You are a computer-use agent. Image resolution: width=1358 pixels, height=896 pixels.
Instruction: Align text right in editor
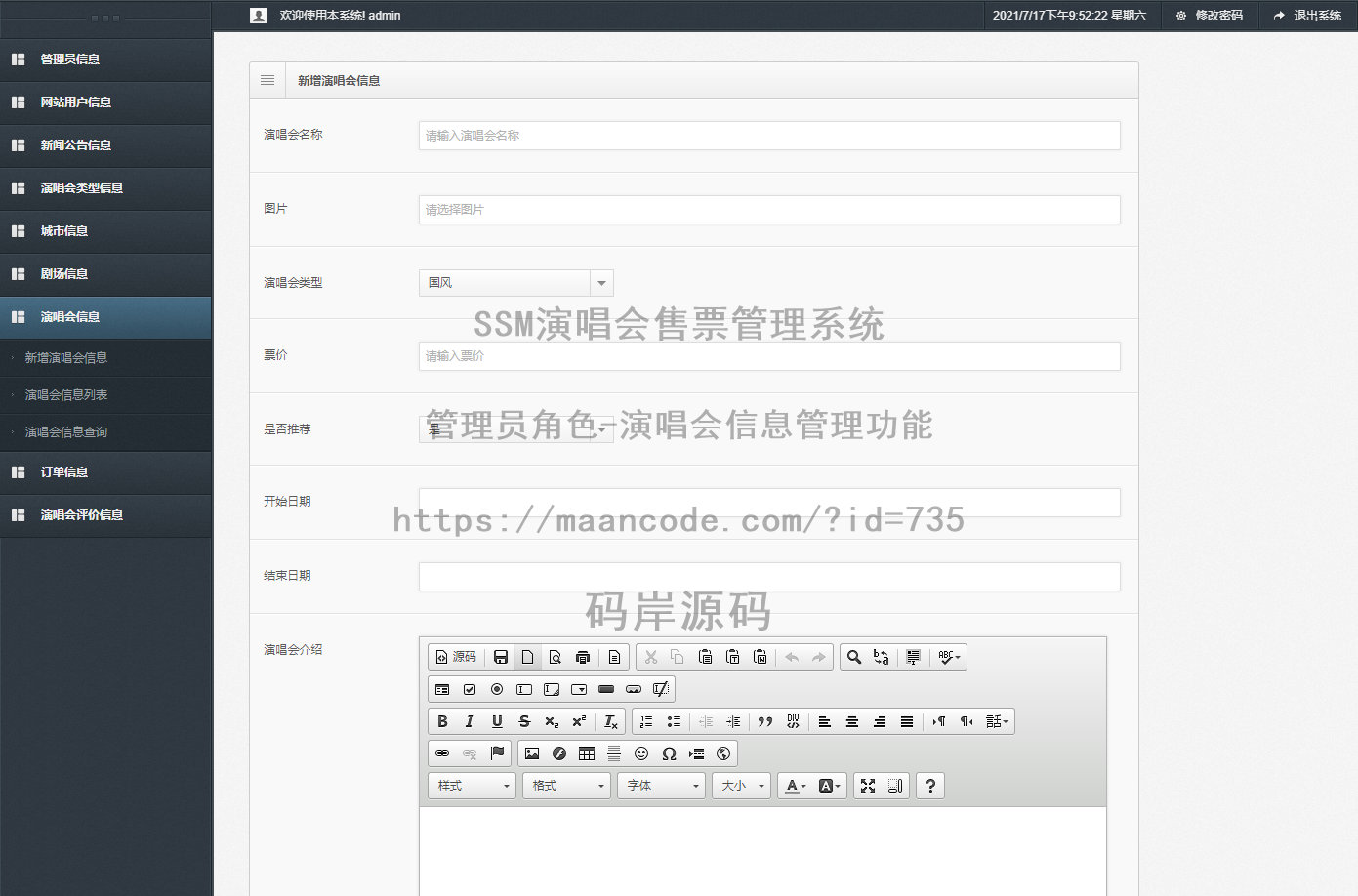[x=880, y=721]
